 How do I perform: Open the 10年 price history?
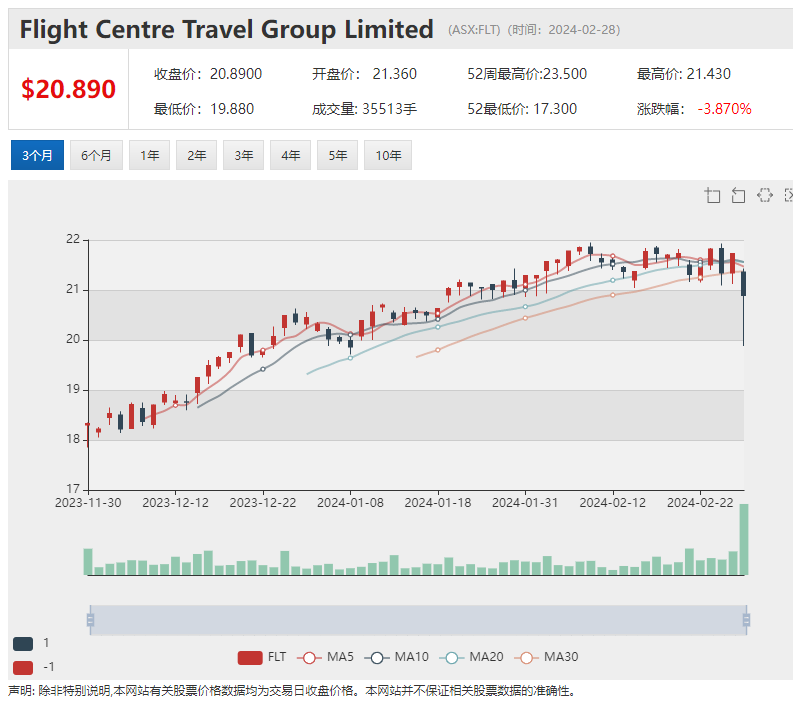[388, 155]
